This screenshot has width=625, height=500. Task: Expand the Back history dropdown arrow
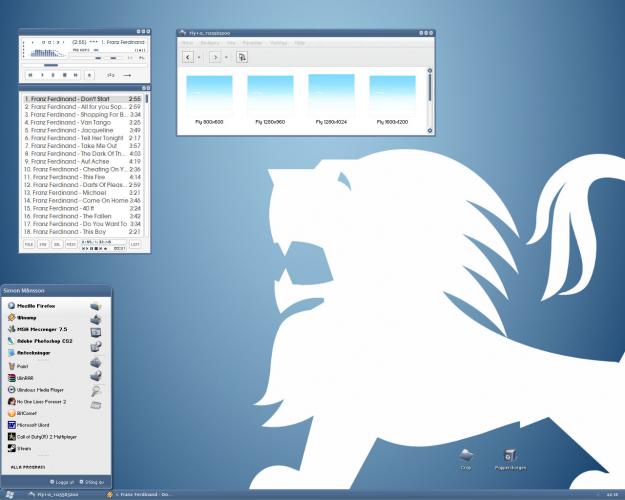(201, 58)
